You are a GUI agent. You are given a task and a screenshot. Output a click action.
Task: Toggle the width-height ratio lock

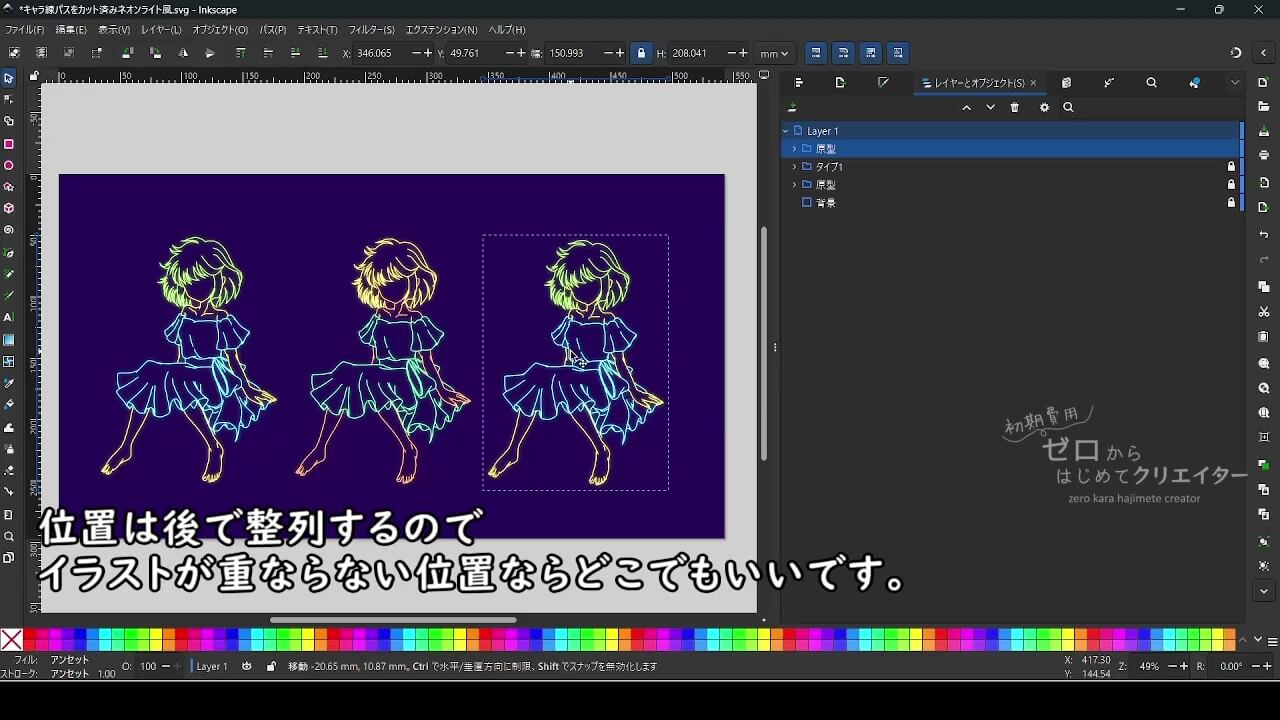[x=641, y=53]
